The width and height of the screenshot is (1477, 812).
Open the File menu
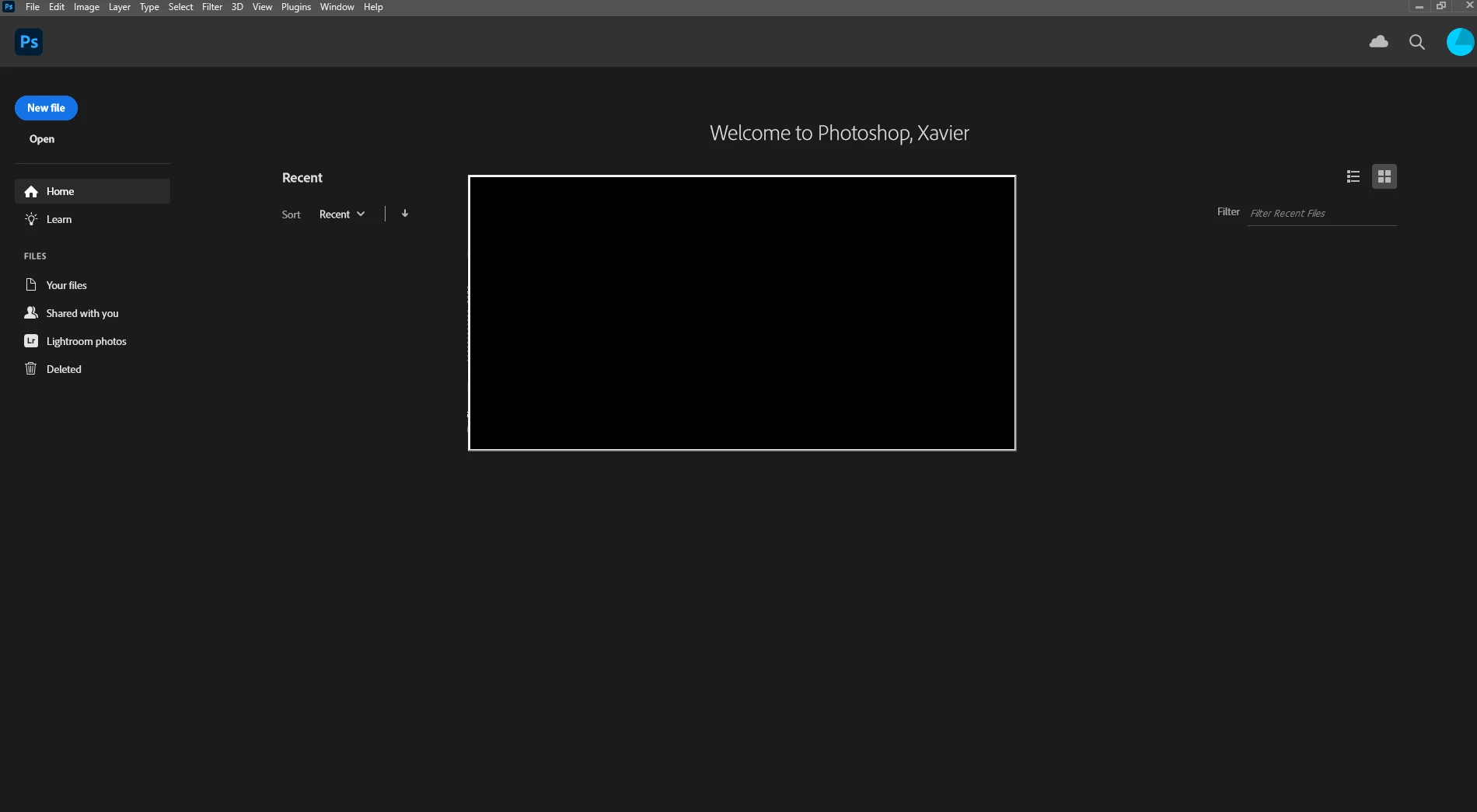tap(33, 7)
